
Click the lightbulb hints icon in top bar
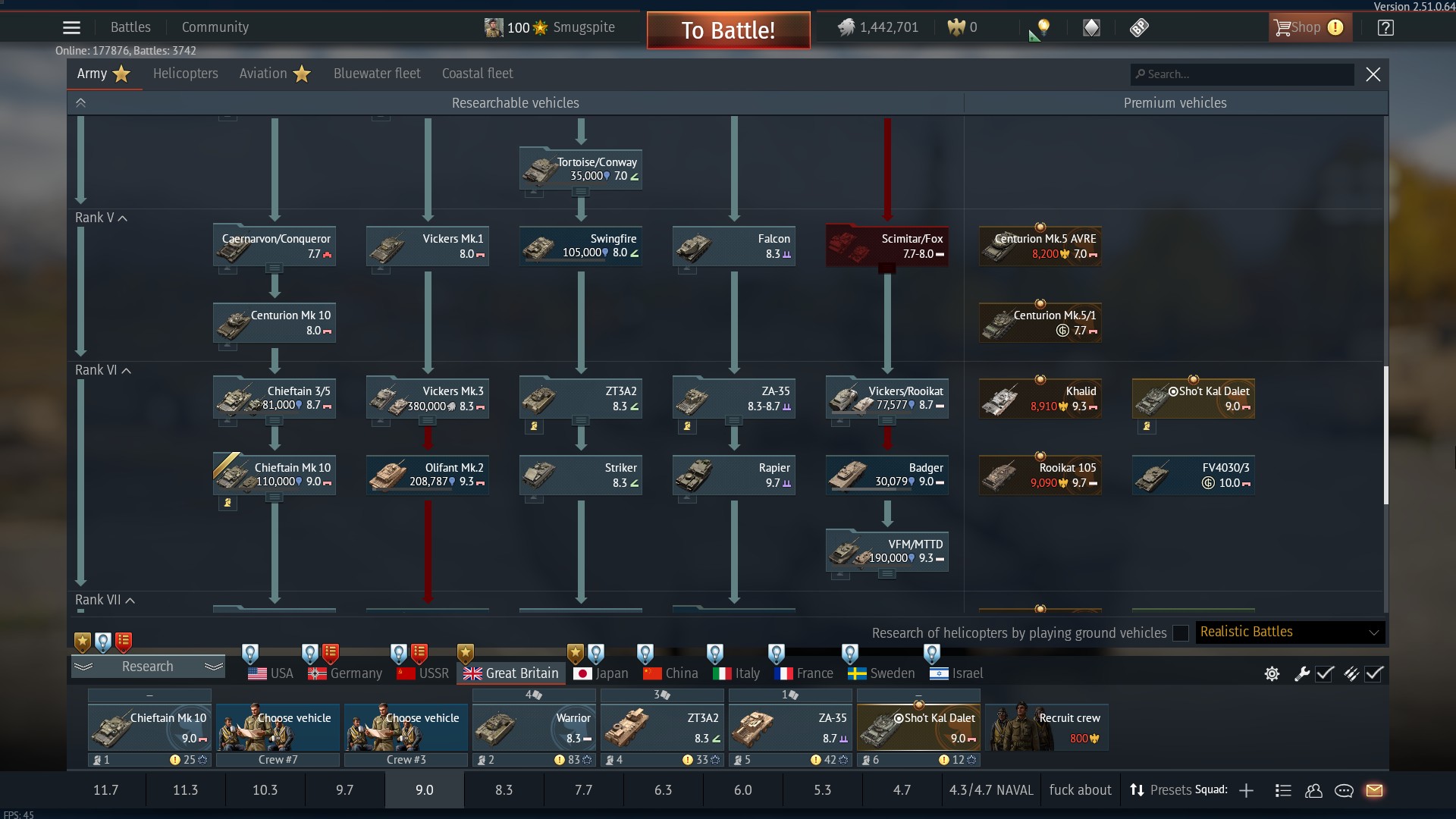(x=1043, y=28)
